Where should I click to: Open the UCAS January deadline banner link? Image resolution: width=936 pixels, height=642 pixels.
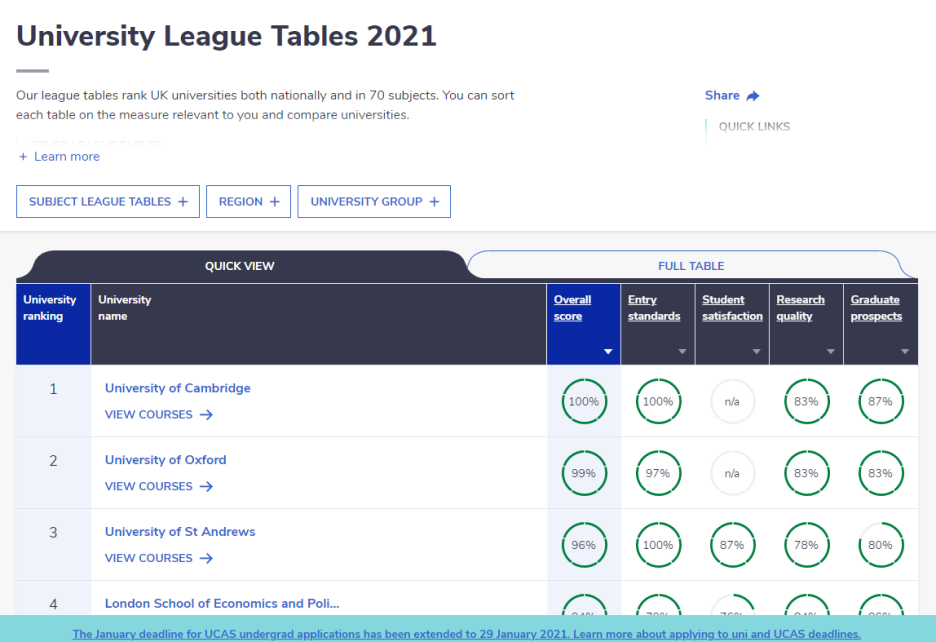point(466,634)
